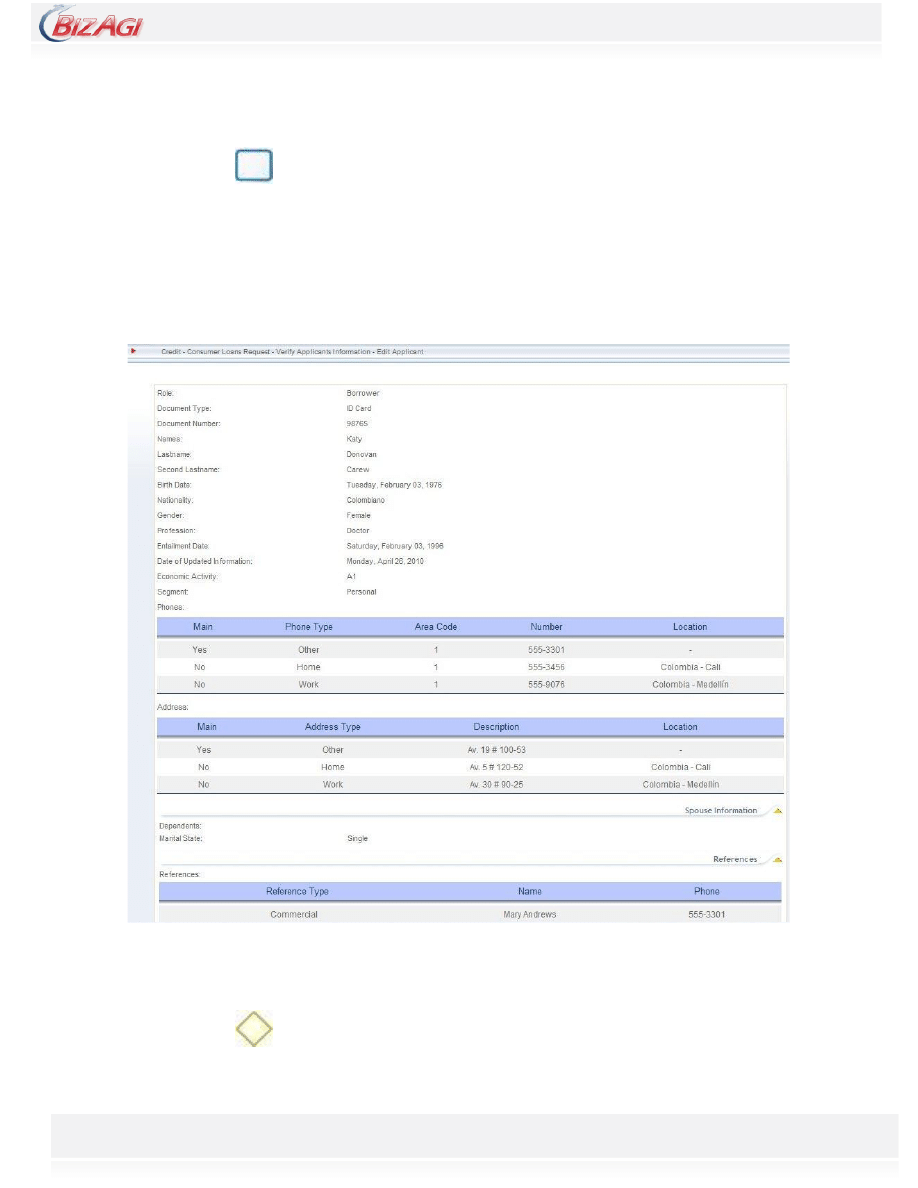This screenshot has width=918, height=1188.
Task: Click the arrow icon beside the Credit breadcrumb
Action: [x=134, y=351]
